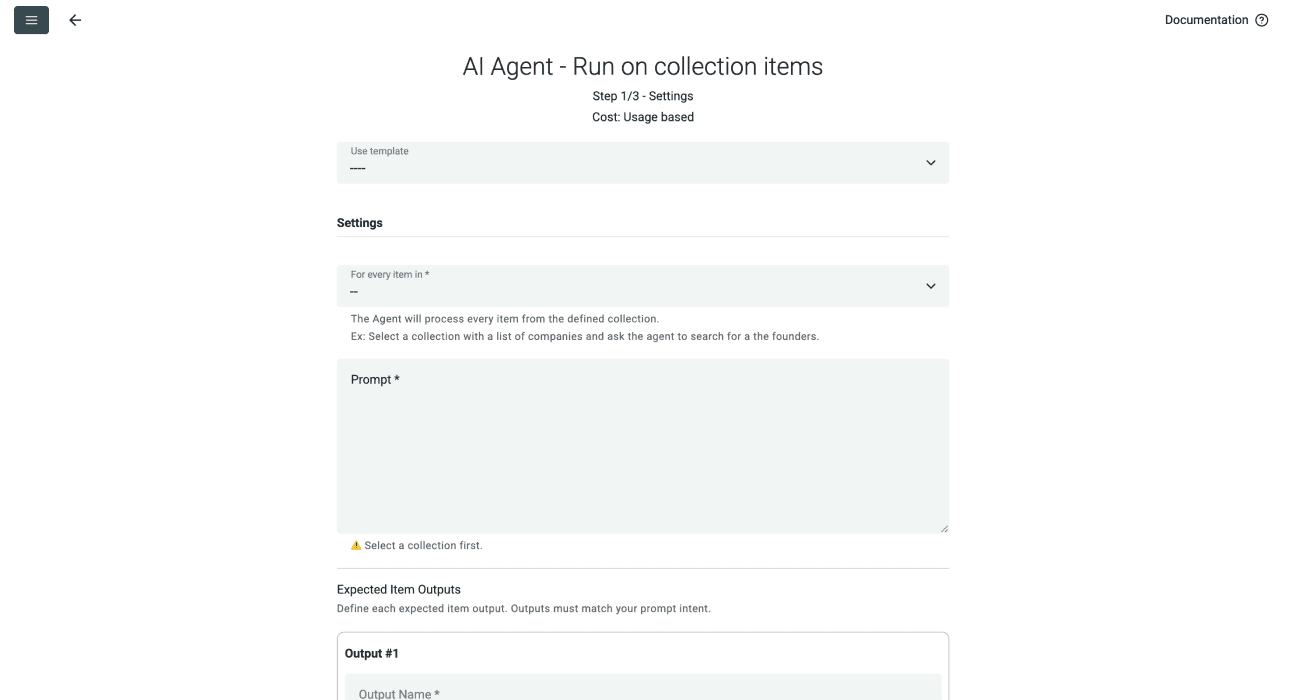
Task: Open the Use template dropdown
Action: [x=643, y=162]
